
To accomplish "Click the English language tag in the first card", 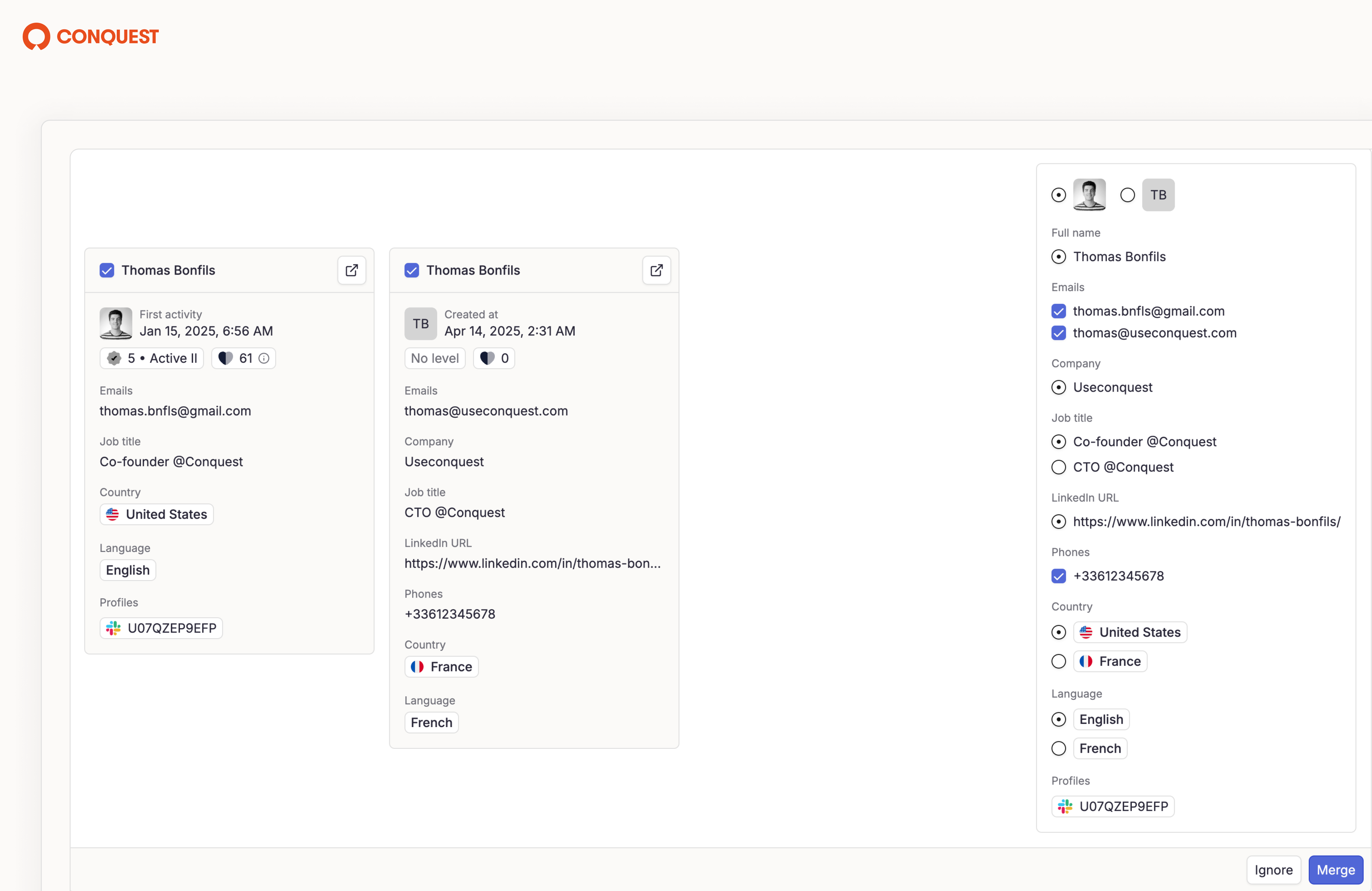I will point(128,570).
